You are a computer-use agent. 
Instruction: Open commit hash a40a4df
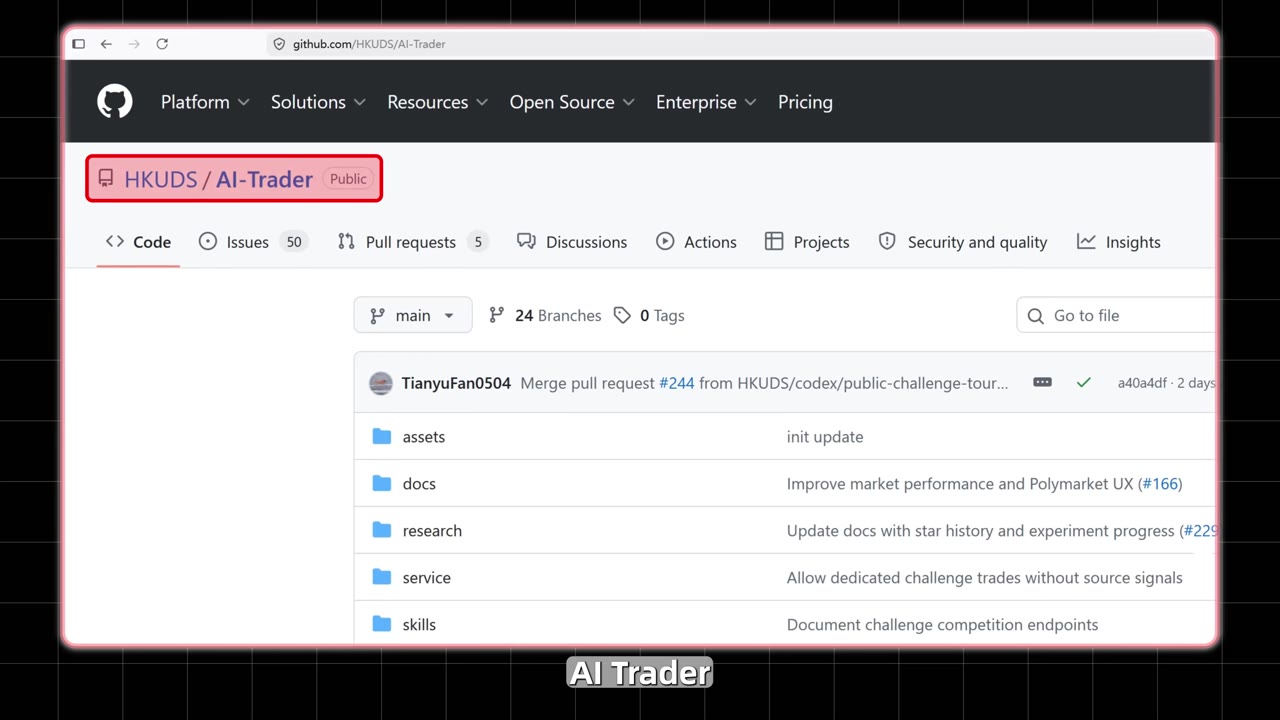pyautogui.click(x=1142, y=383)
